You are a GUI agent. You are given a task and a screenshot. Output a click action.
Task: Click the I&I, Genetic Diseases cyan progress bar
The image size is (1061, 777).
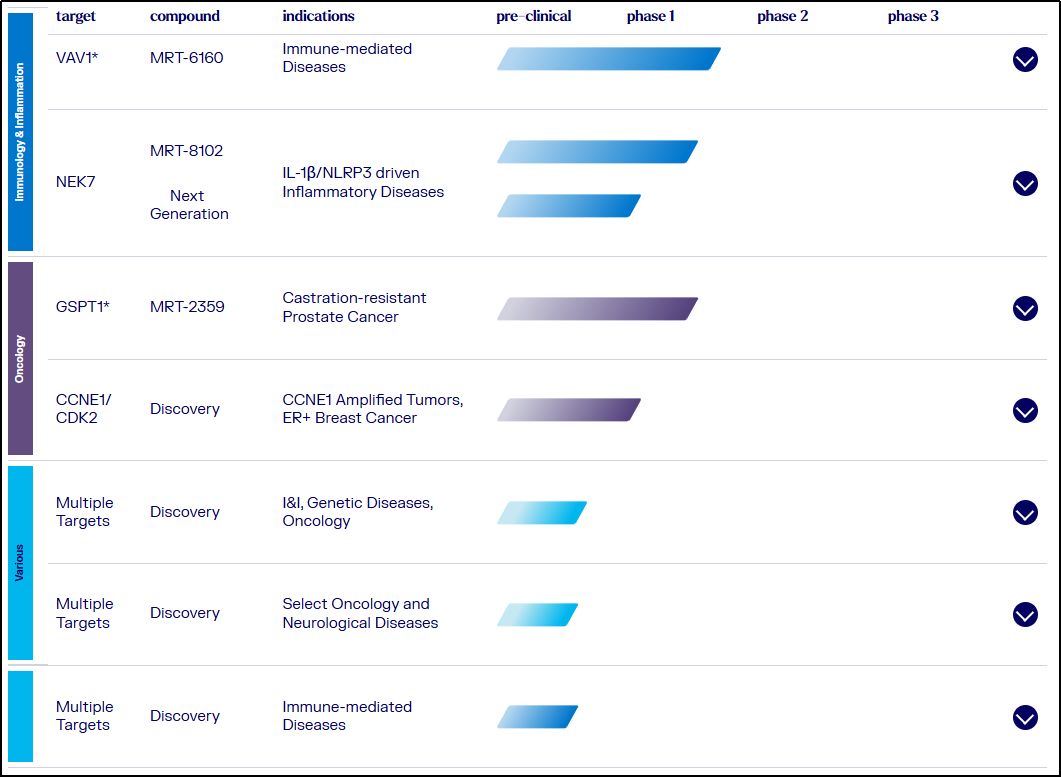point(542,512)
